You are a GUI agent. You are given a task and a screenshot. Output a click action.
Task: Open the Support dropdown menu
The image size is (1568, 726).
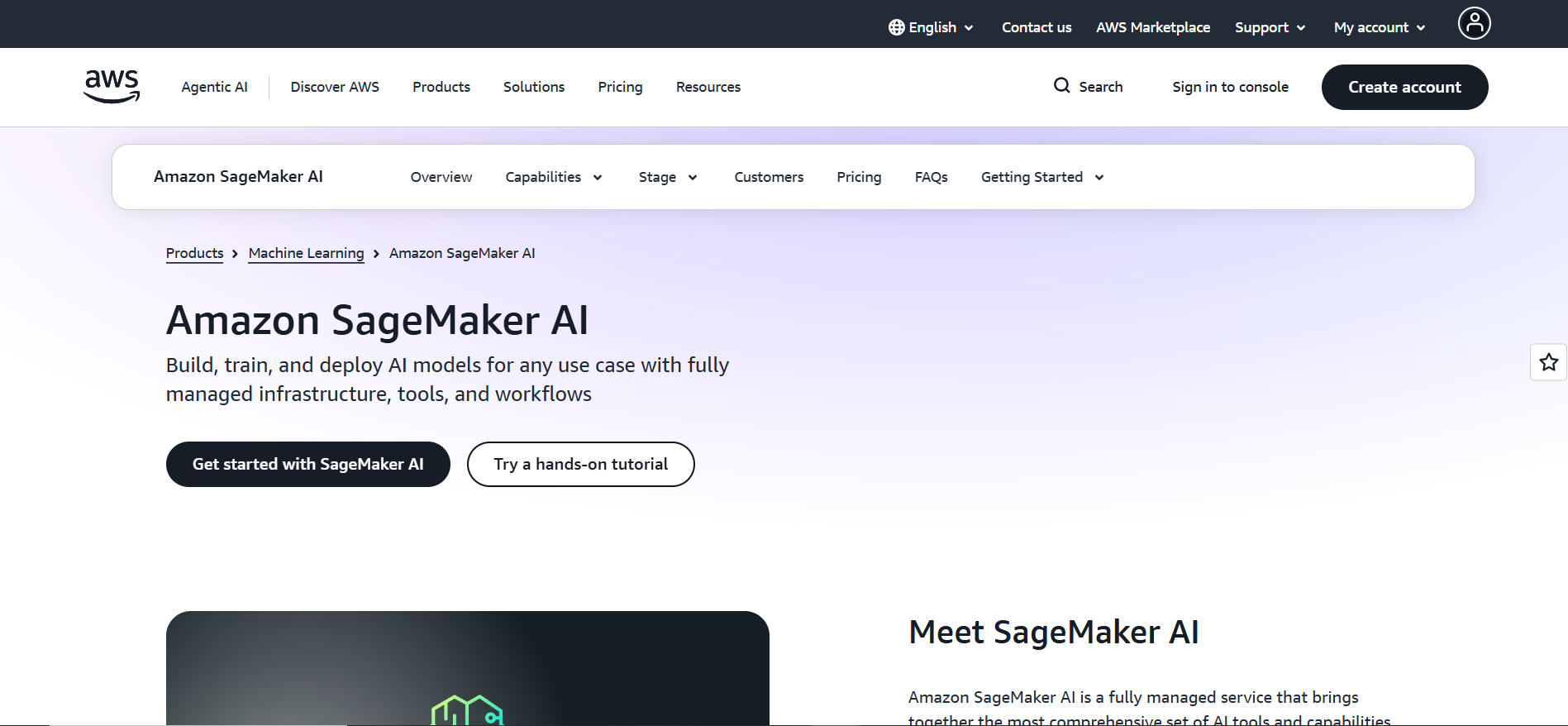click(x=1270, y=27)
